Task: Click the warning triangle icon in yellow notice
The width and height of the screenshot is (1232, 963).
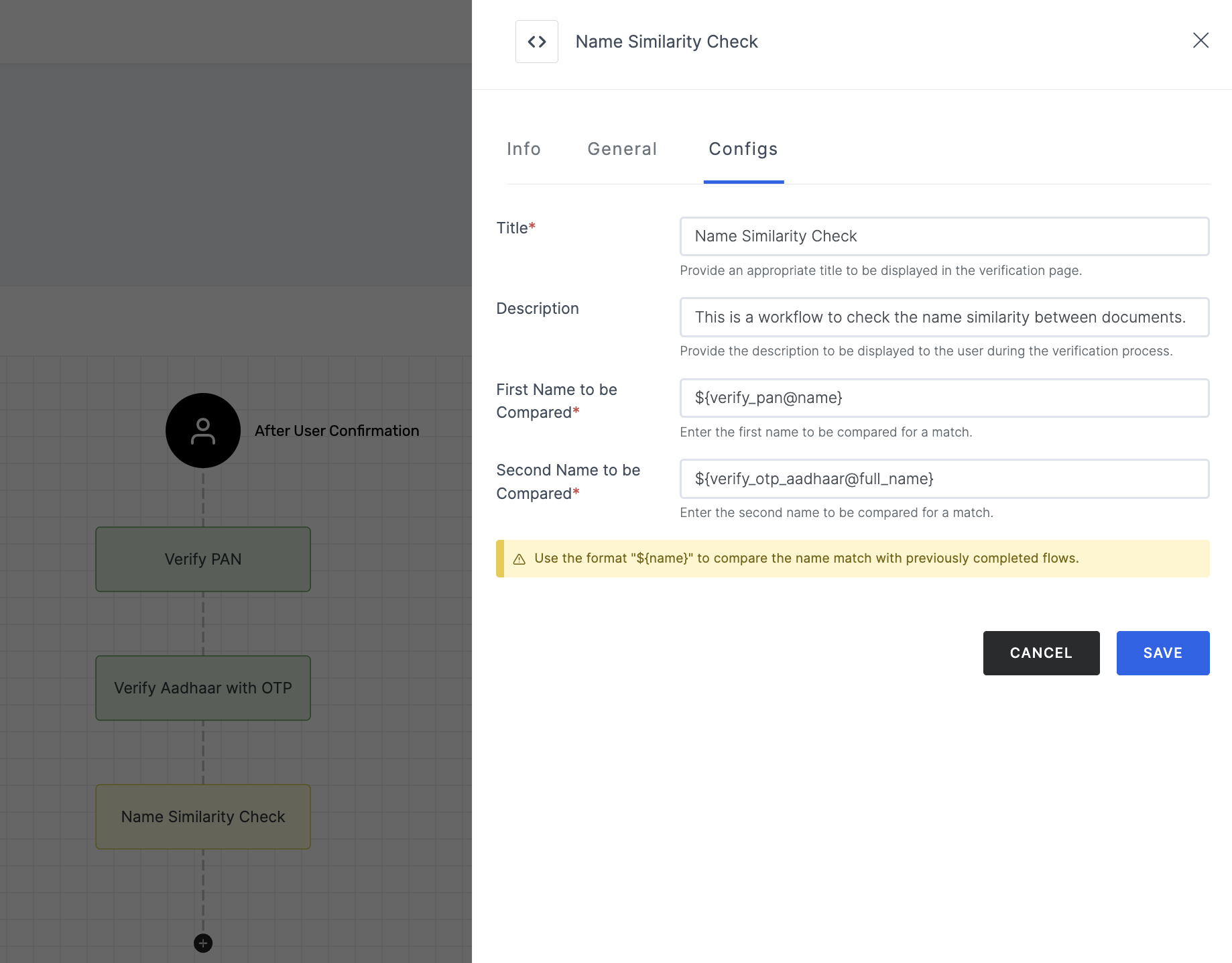Action: [x=519, y=559]
